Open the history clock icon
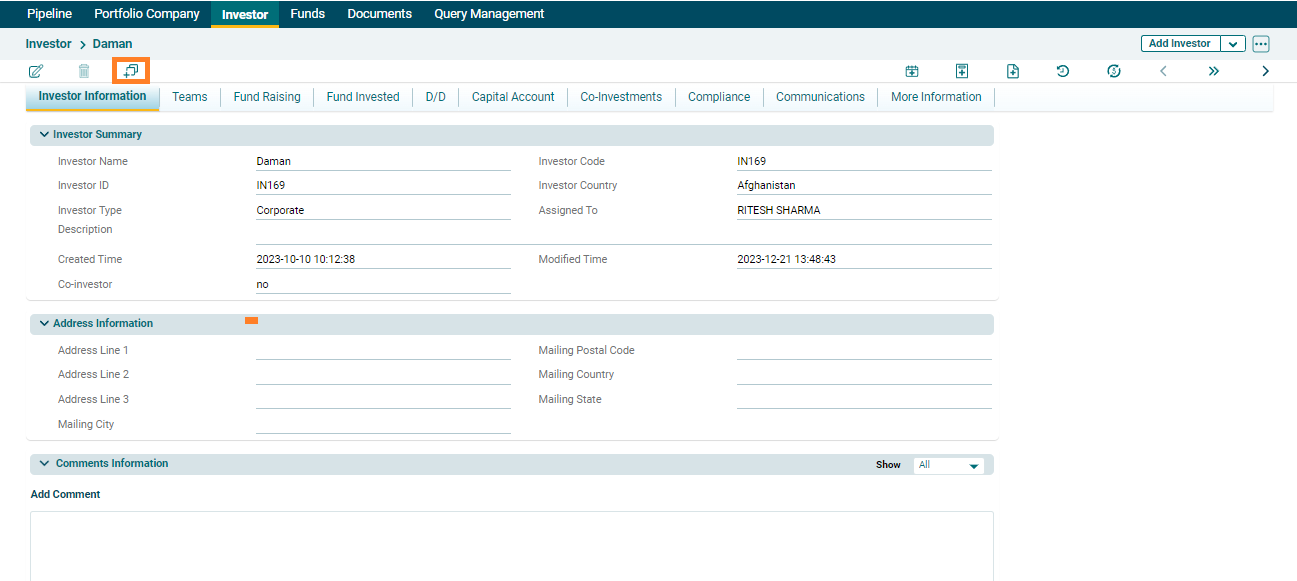Image resolution: width=1297 pixels, height=581 pixels. click(x=1063, y=71)
